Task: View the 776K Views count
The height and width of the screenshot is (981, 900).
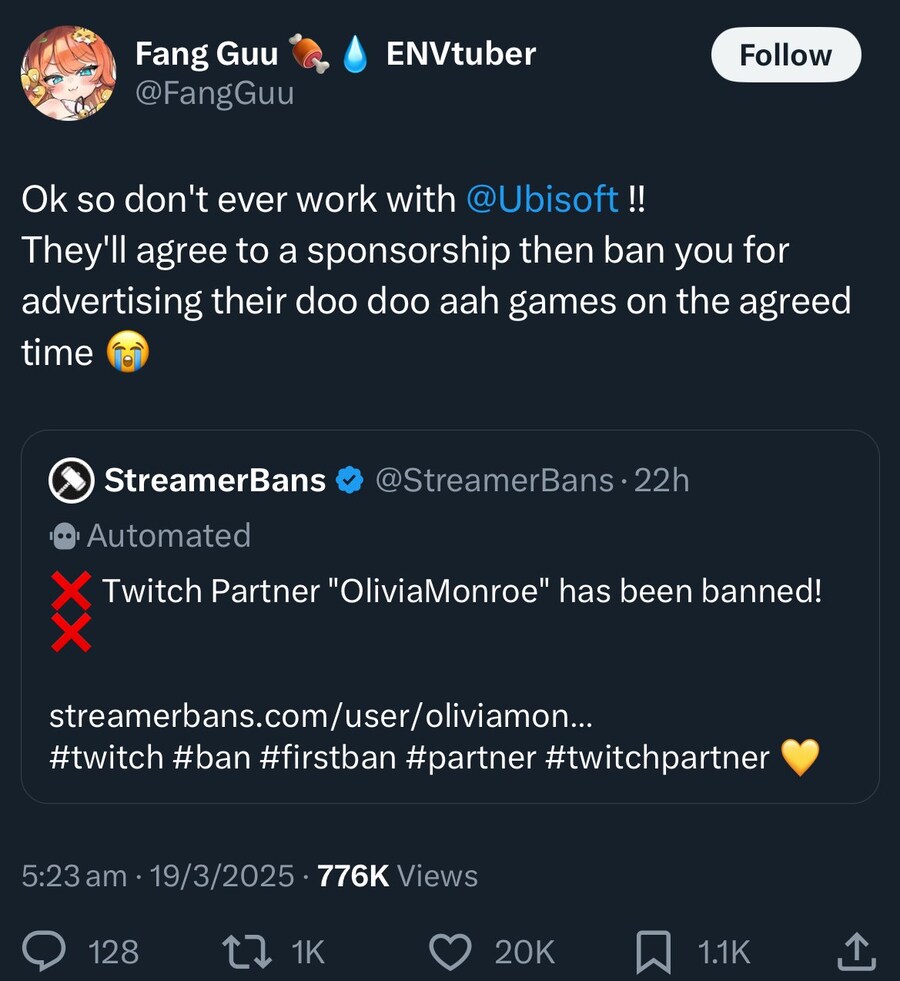Action: point(397,876)
